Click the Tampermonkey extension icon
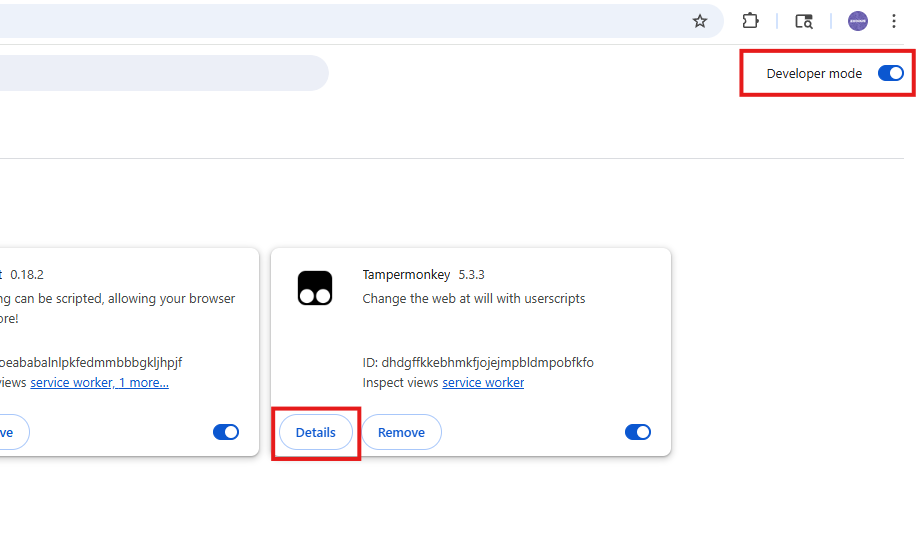The image size is (916, 544). click(315, 287)
